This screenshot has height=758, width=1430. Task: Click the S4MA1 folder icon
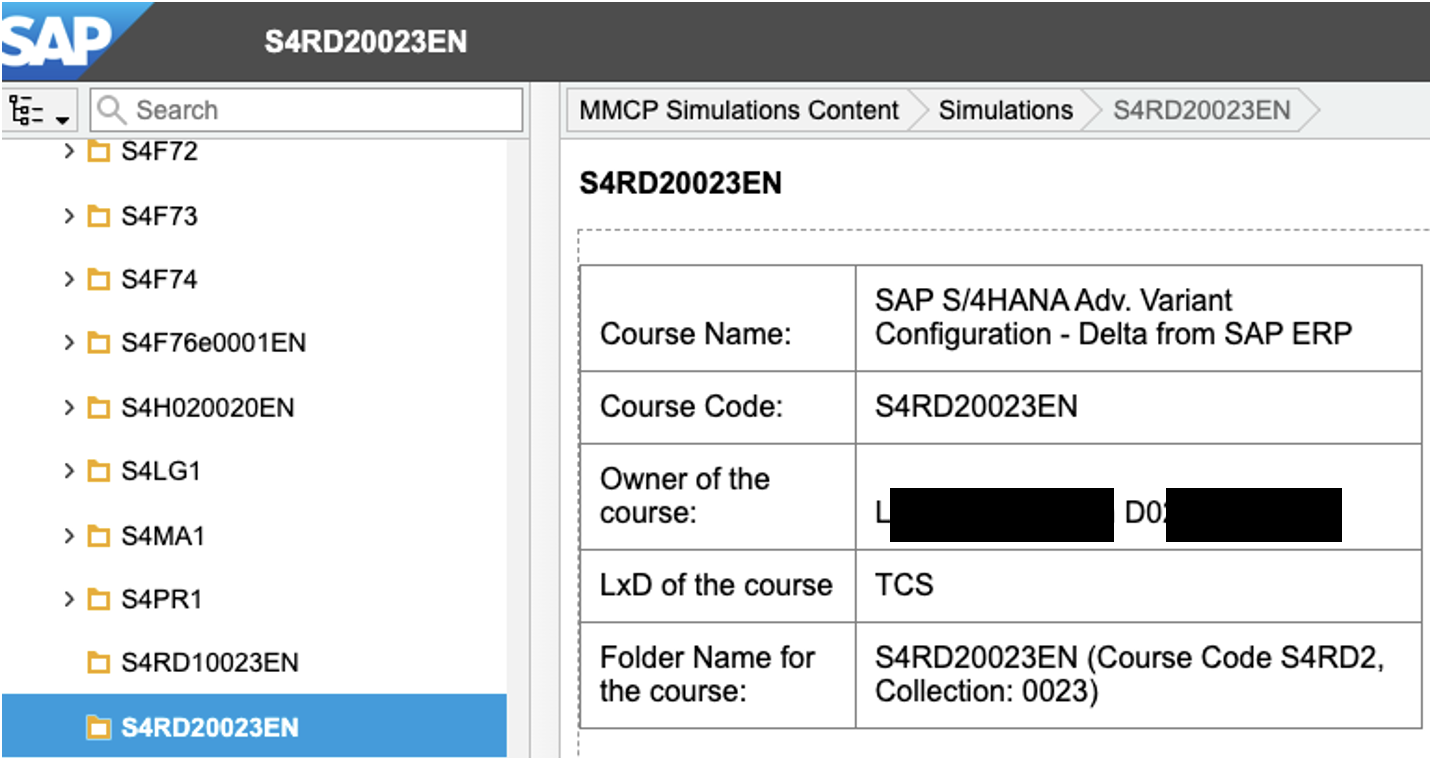[98, 536]
